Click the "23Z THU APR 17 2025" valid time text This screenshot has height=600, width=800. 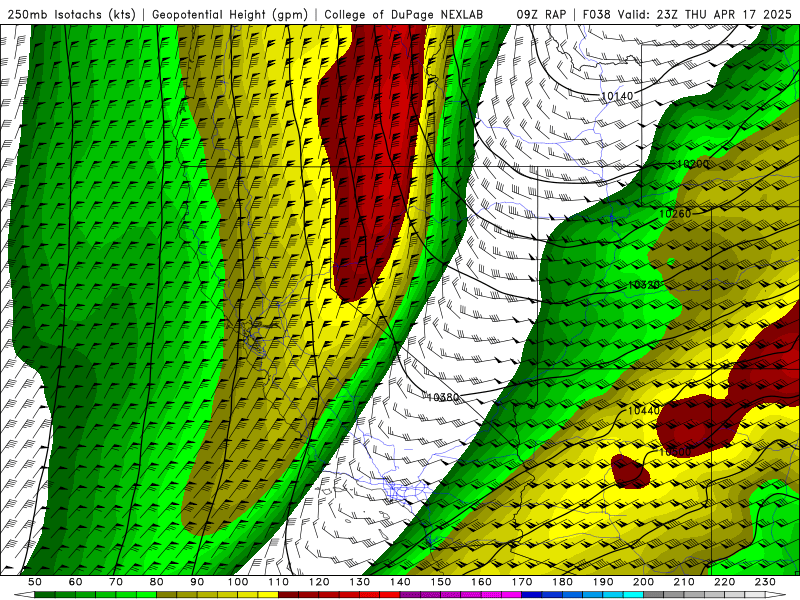point(724,15)
